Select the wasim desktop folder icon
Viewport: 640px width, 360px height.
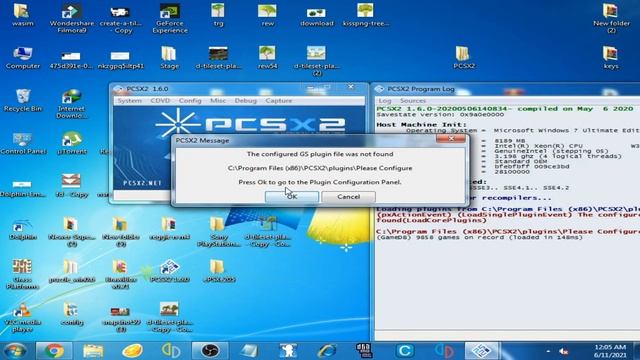coord(22,15)
